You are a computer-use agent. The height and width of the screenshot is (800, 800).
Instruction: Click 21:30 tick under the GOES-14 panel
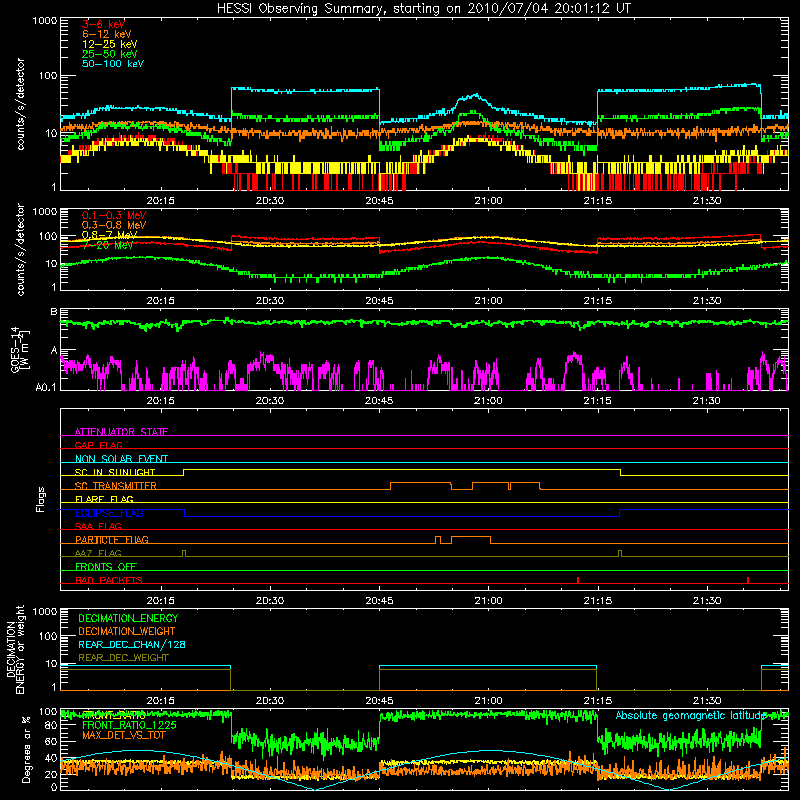click(707, 401)
